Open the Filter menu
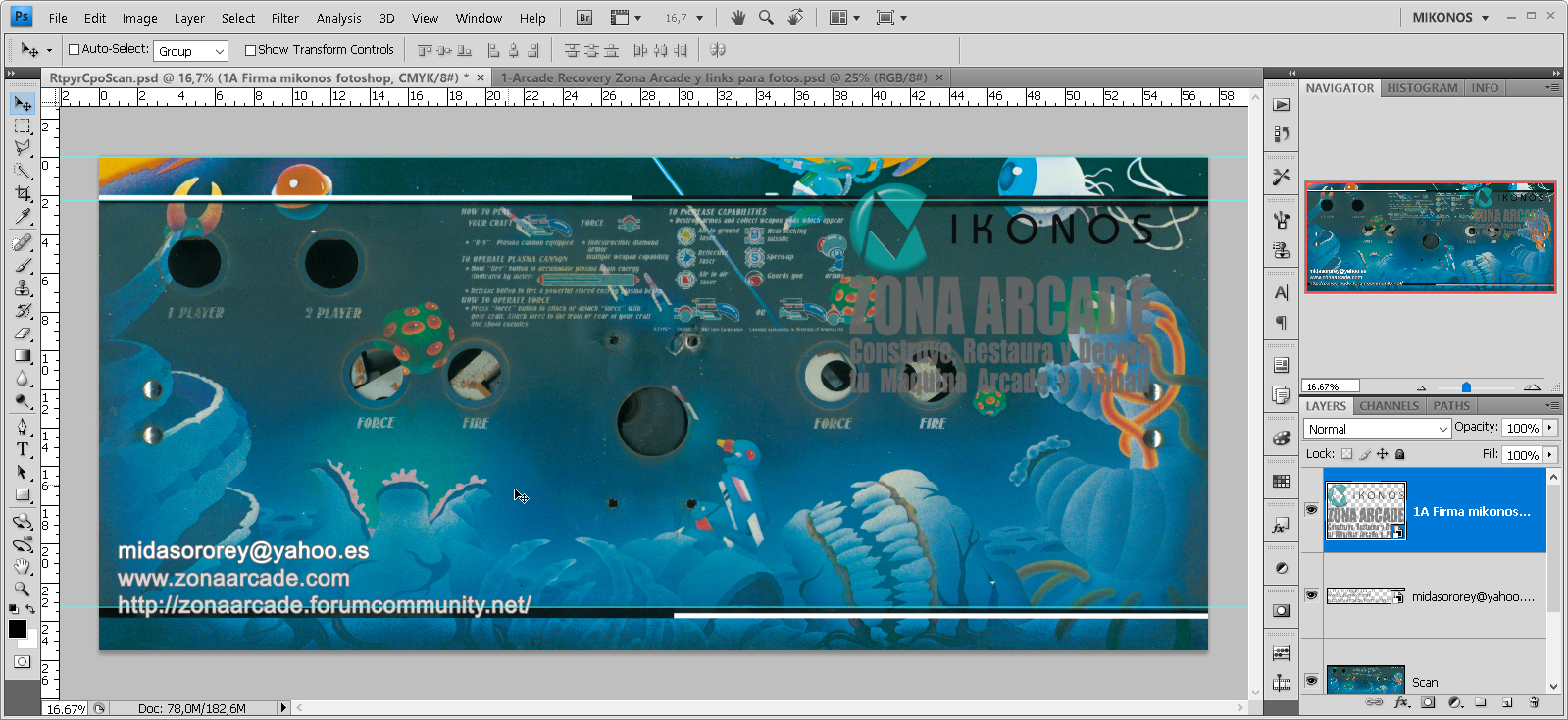1568x720 pixels. pos(284,18)
